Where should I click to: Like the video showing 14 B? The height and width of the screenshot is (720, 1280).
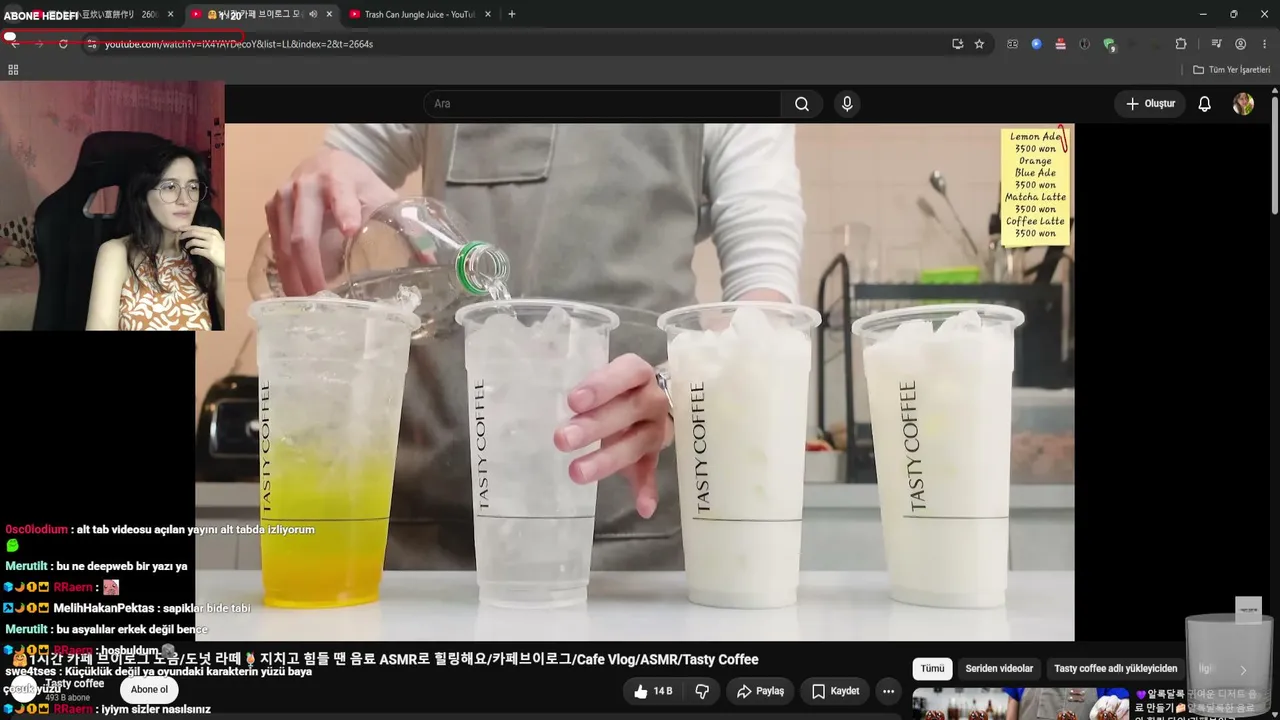click(653, 691)
